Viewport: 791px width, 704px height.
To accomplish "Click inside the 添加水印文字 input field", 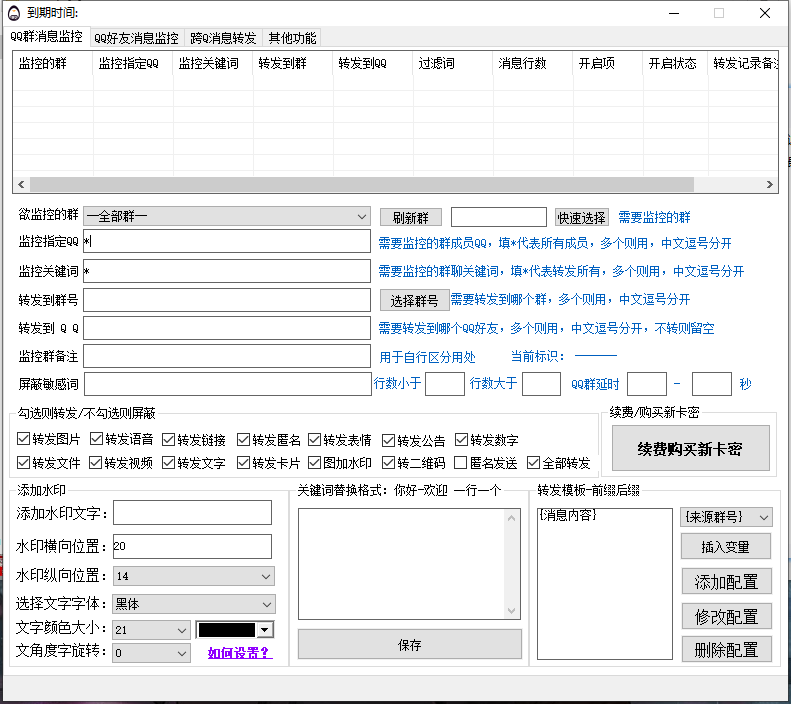I will coord(192,513).
